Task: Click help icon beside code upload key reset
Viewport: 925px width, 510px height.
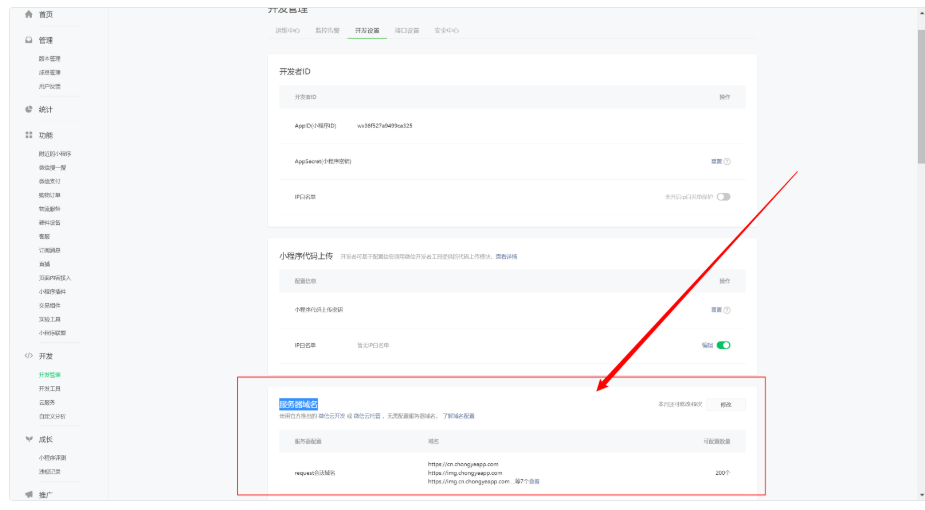Action: [727, 310]
